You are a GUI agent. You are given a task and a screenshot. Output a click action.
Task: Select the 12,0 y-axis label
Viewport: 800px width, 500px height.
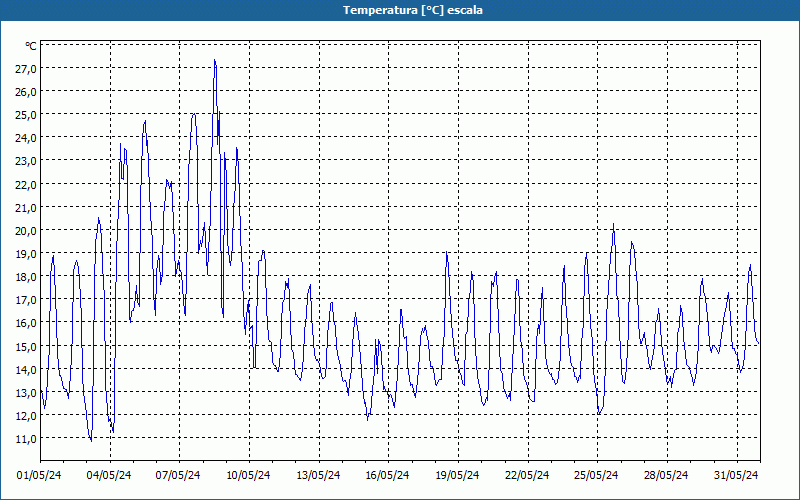point(26,416)
